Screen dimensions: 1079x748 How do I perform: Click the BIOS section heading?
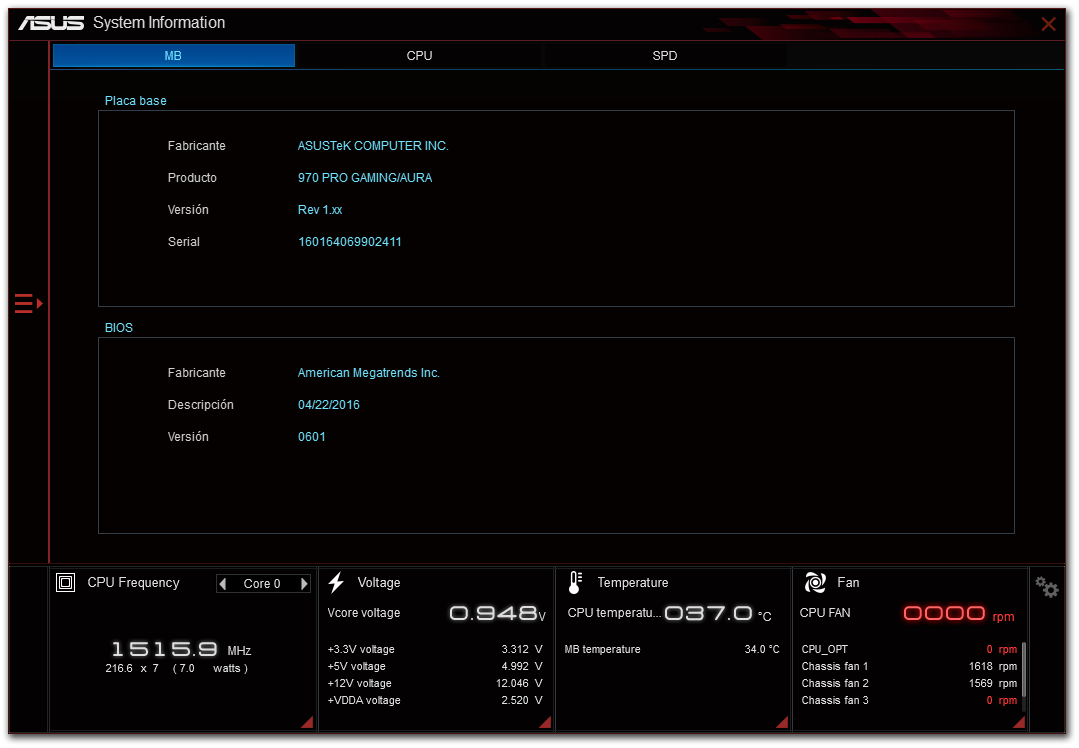(x=118, y=328)
